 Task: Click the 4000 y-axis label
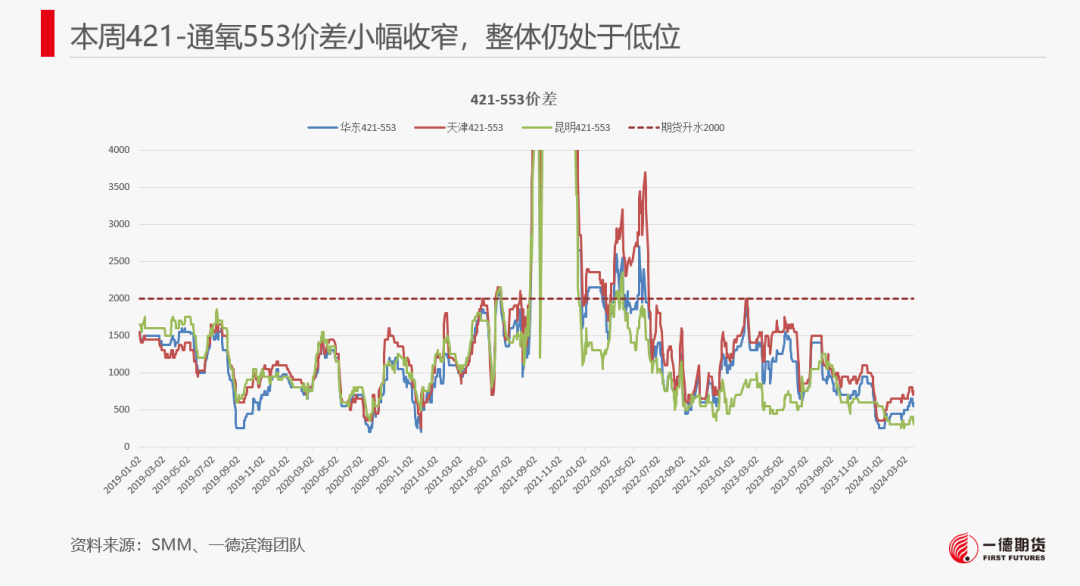pyautogui.click(x=119, y=149)
